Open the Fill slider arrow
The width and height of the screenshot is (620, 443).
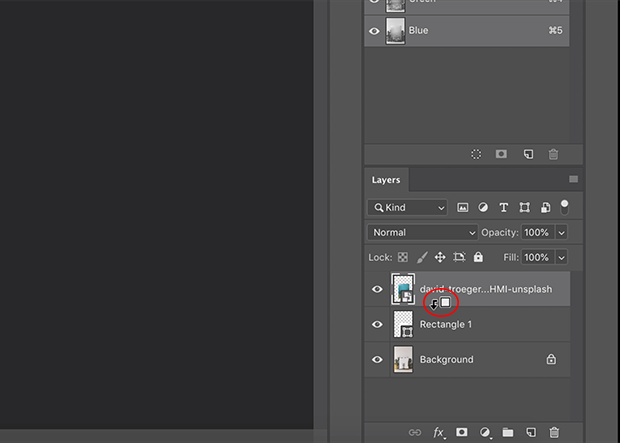coord(561,257)
